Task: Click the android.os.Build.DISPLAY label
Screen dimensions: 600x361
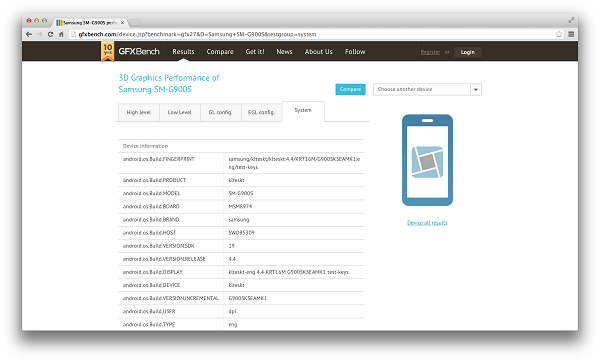Action: pyautogui.click(x=153, y=272)
